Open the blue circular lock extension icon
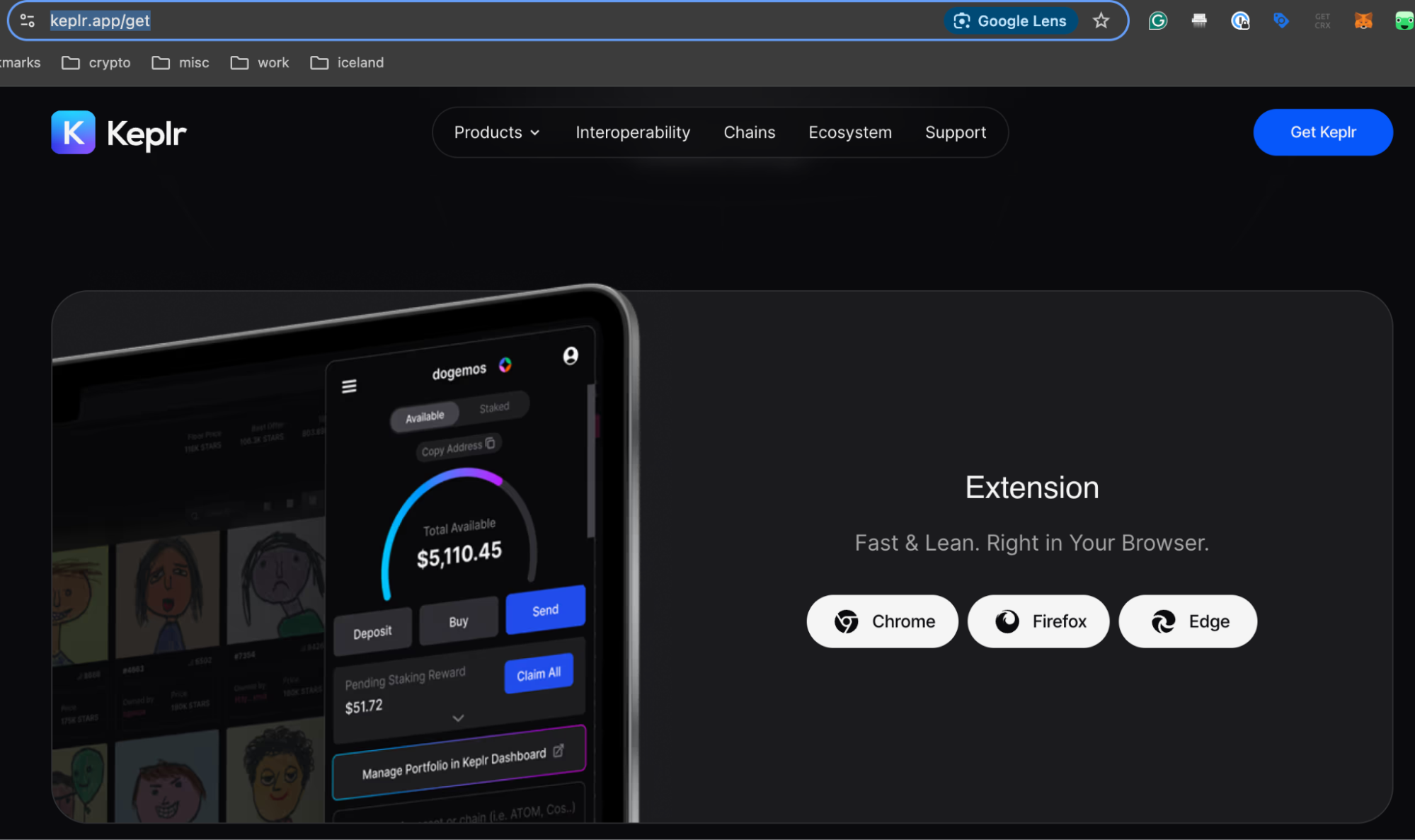The height and width of the screenshot is (840, 1415). (x=1240, y=21)
